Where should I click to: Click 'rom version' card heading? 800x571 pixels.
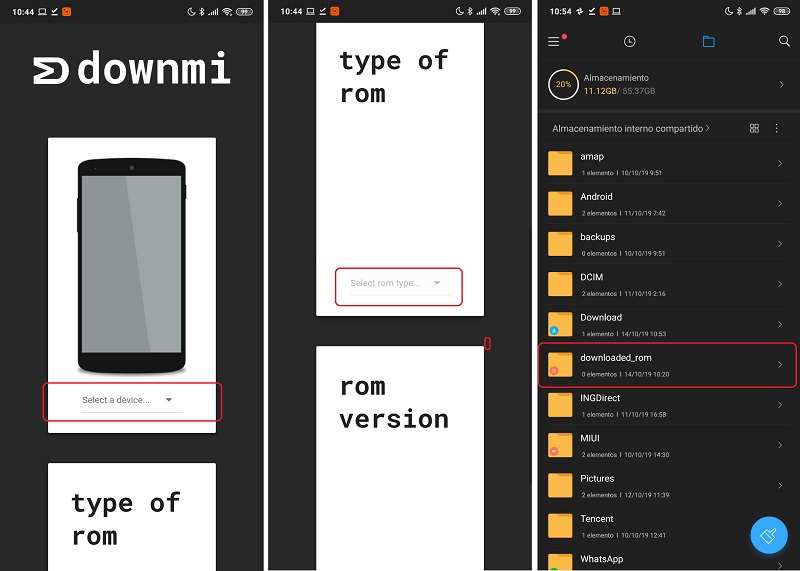tap(394, 403)
